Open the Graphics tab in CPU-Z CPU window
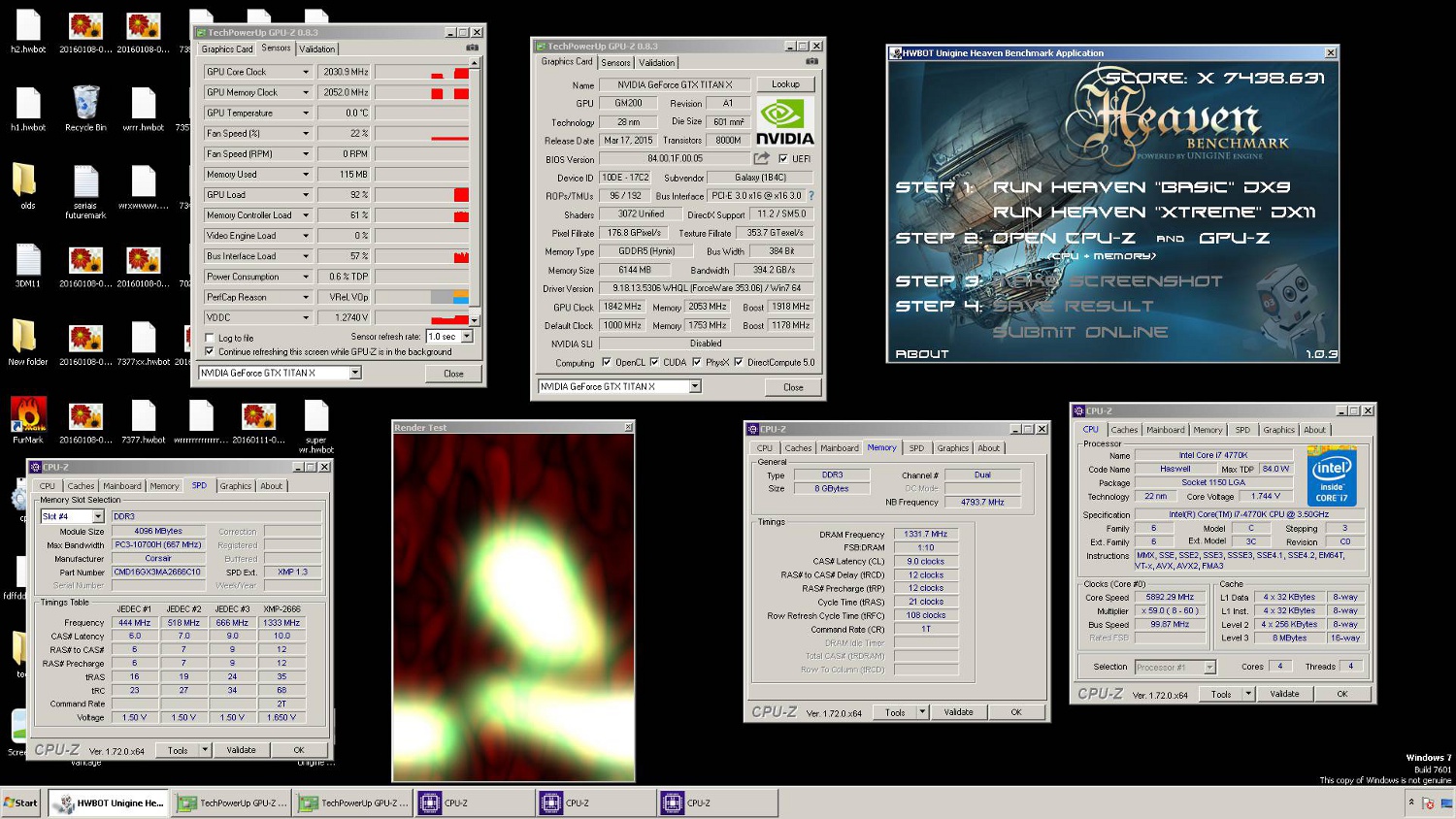Image resolution: width=1456 pixels, height=819 pixels. tap(1278, 430)
